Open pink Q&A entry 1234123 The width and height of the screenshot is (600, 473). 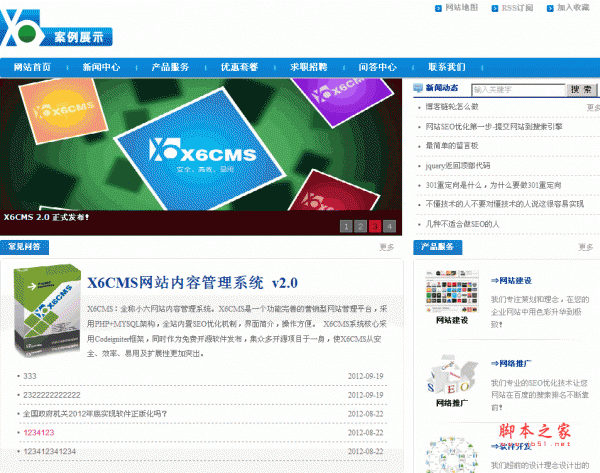(39, 432)
